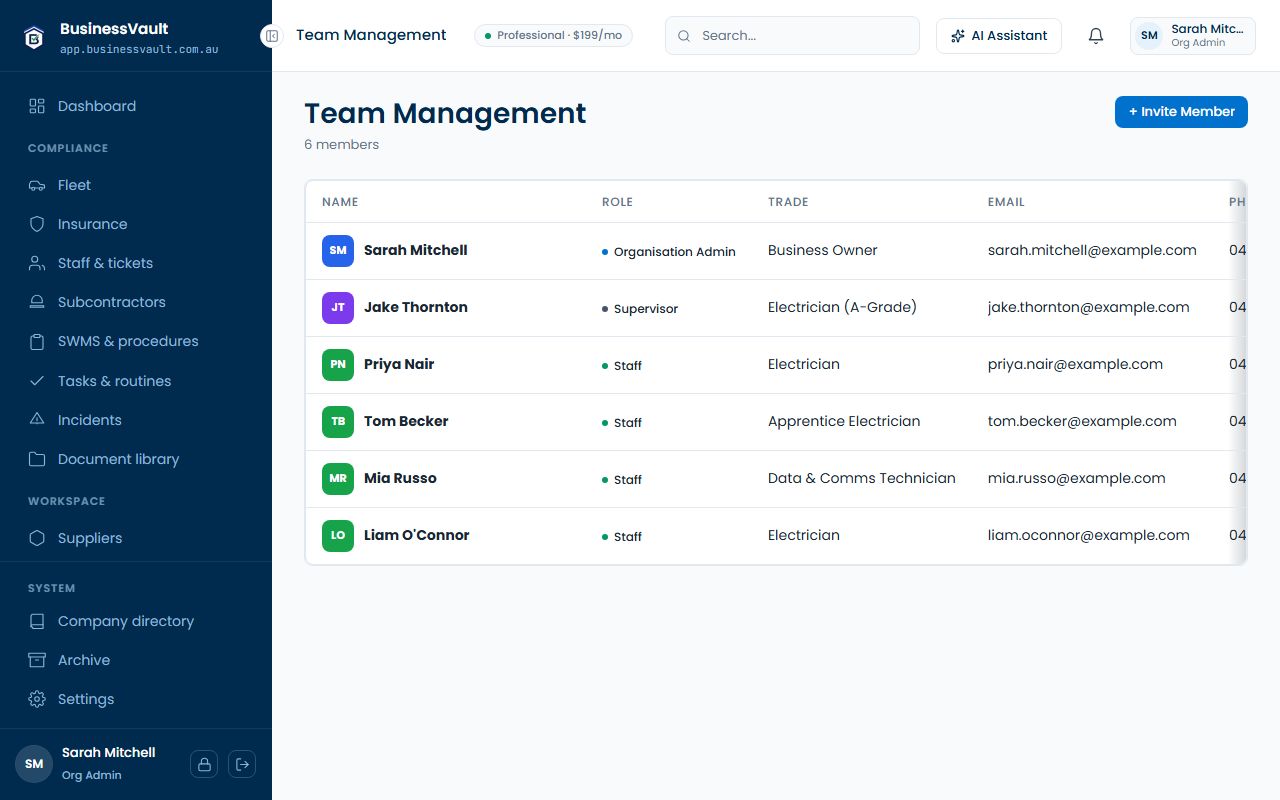Open Insurance page from sidebar
Screen dimensions: 1280x800
[136, 224]
